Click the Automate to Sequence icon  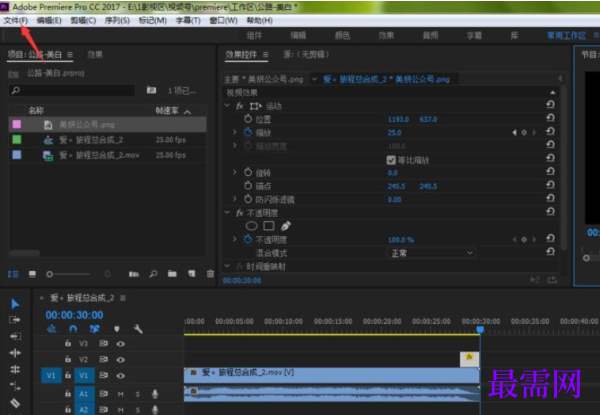tap(134, 274)
